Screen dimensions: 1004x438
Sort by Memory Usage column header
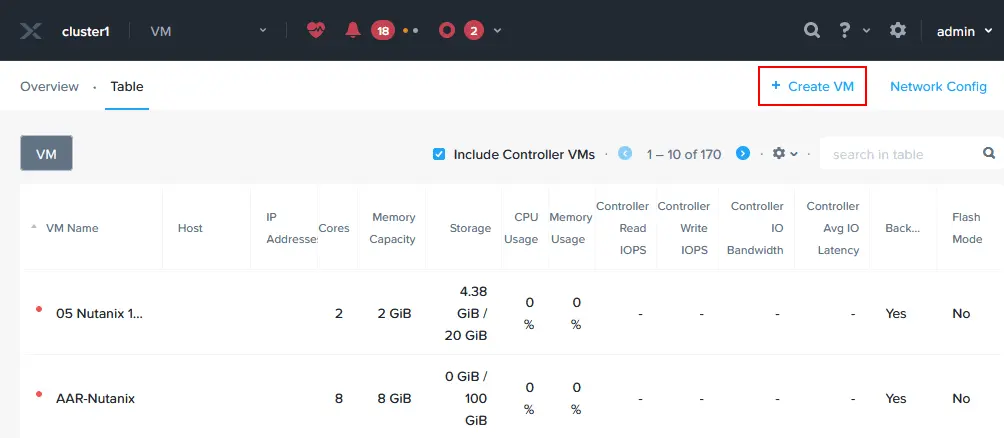[570, 228]
